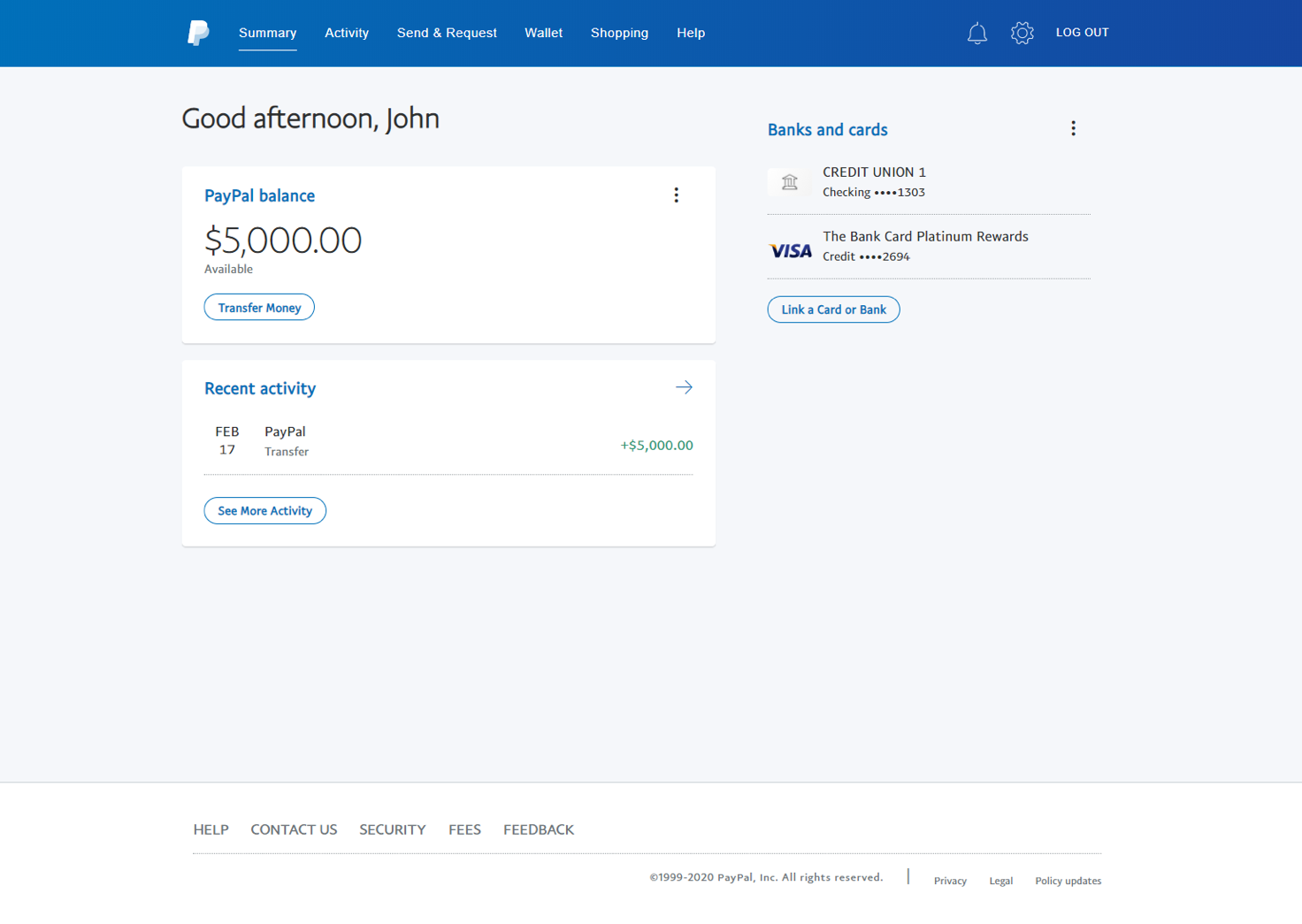The width and height of the screenshot is (1302, 924).
Task: Log out of the account
Action: 1082,33
